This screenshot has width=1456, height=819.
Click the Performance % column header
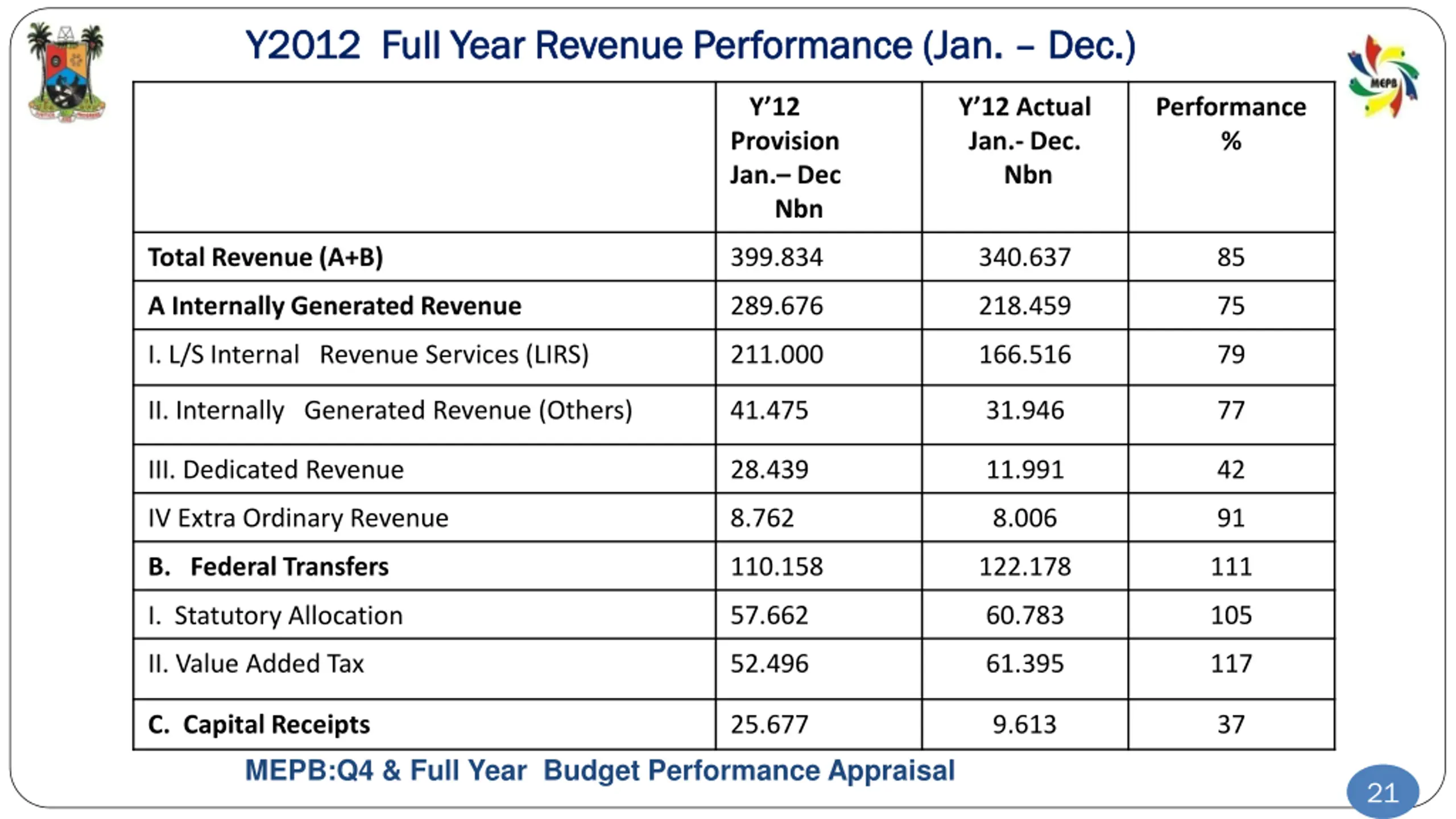click(x=1231, y=123)
